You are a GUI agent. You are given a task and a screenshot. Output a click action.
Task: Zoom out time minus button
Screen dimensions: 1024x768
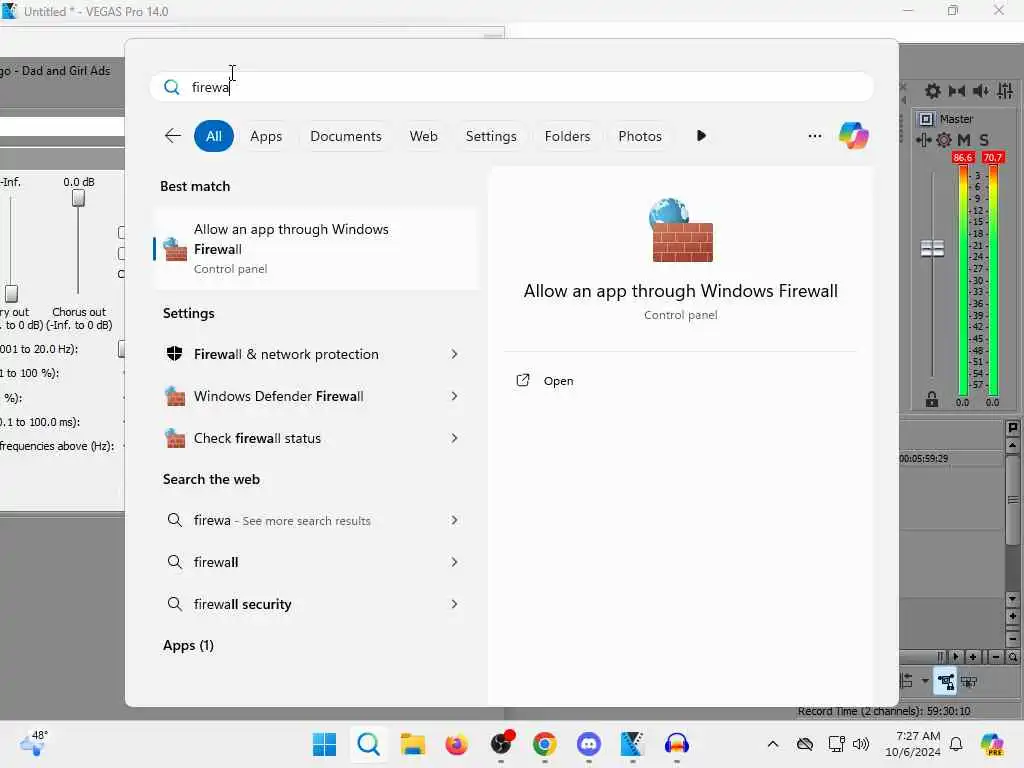995,656
